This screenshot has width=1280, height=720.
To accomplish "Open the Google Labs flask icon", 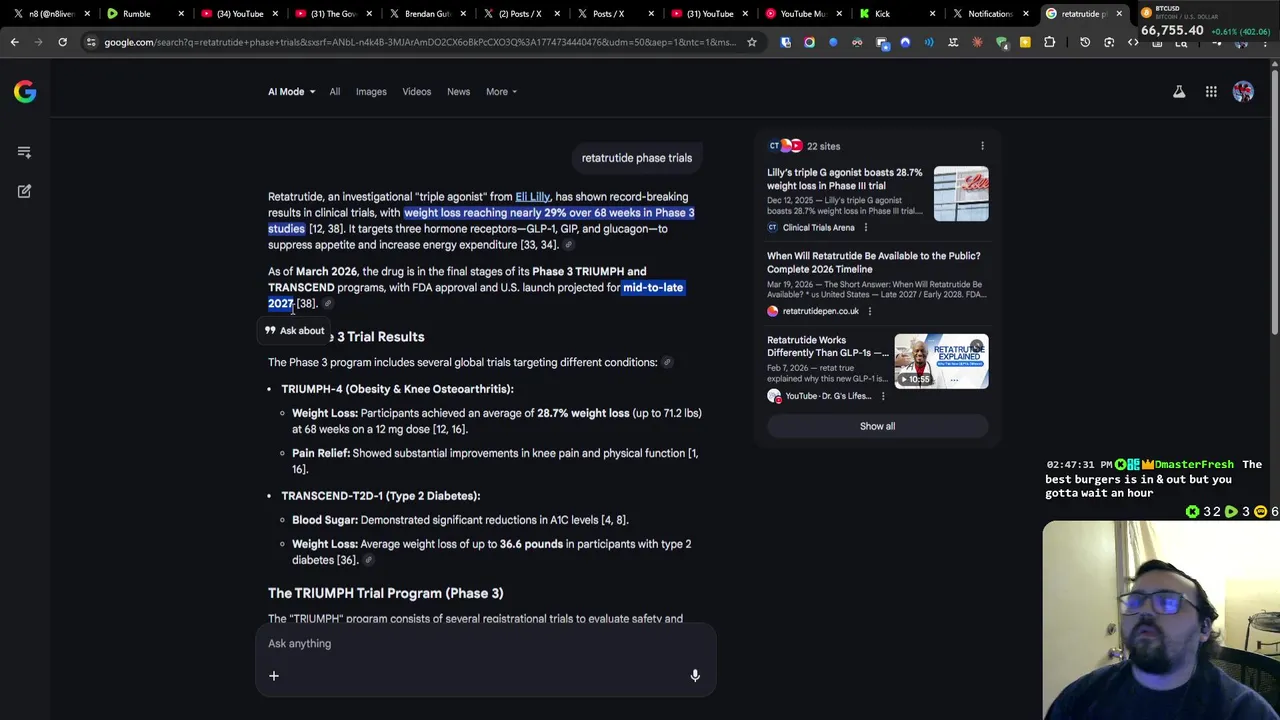I will (1179, 92).
